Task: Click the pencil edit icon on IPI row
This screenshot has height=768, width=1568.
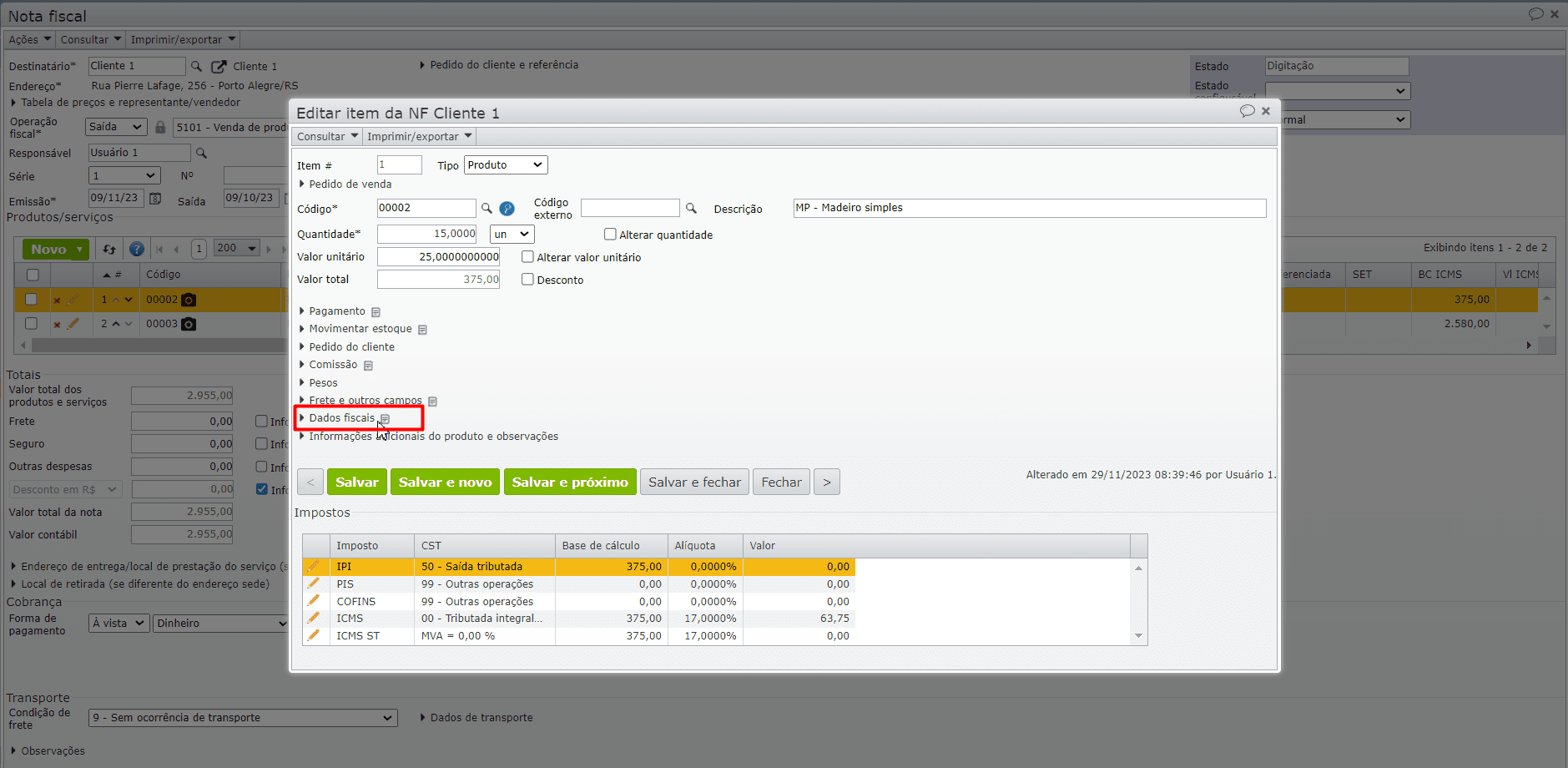Action: pos(314,566)
